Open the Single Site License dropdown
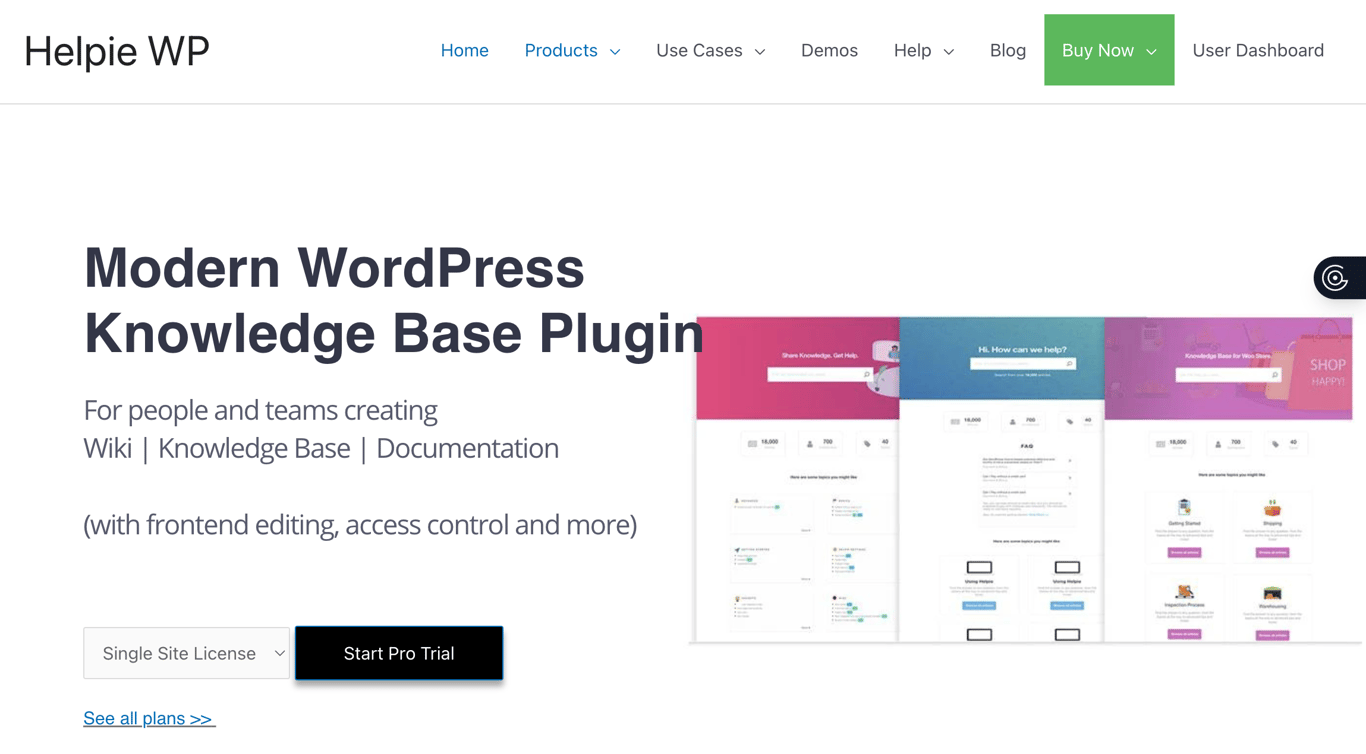This screenshot has width=1366, height=754. coord(187,653)
